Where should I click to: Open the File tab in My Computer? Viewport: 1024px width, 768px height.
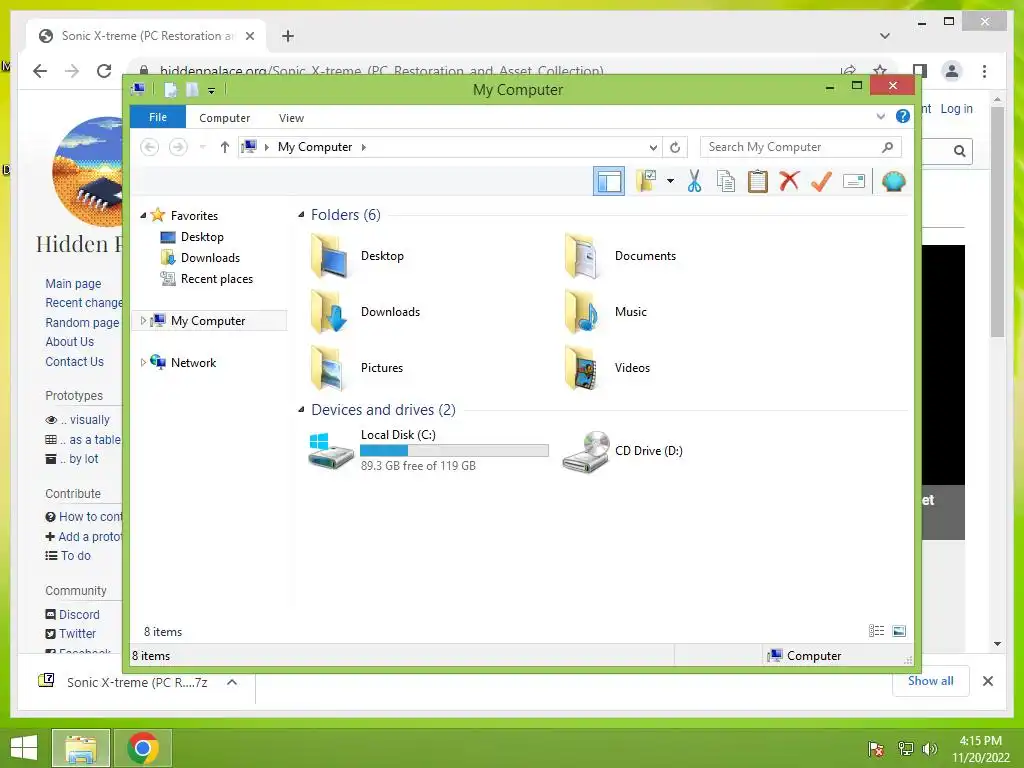pos(158,118)
